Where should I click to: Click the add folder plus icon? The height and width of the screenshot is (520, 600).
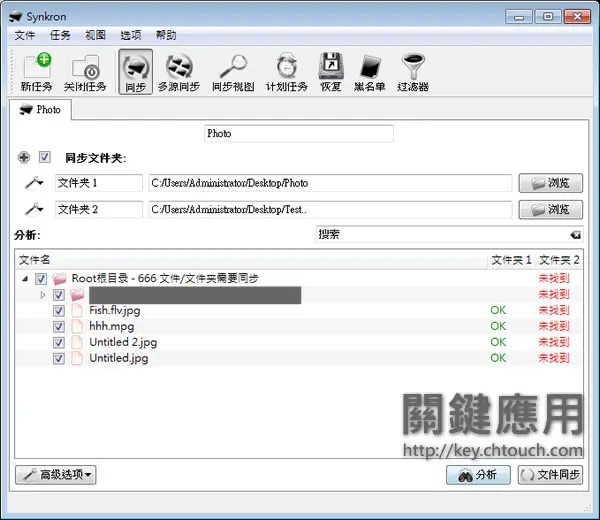pyautogui.click(x=24, y=157)
